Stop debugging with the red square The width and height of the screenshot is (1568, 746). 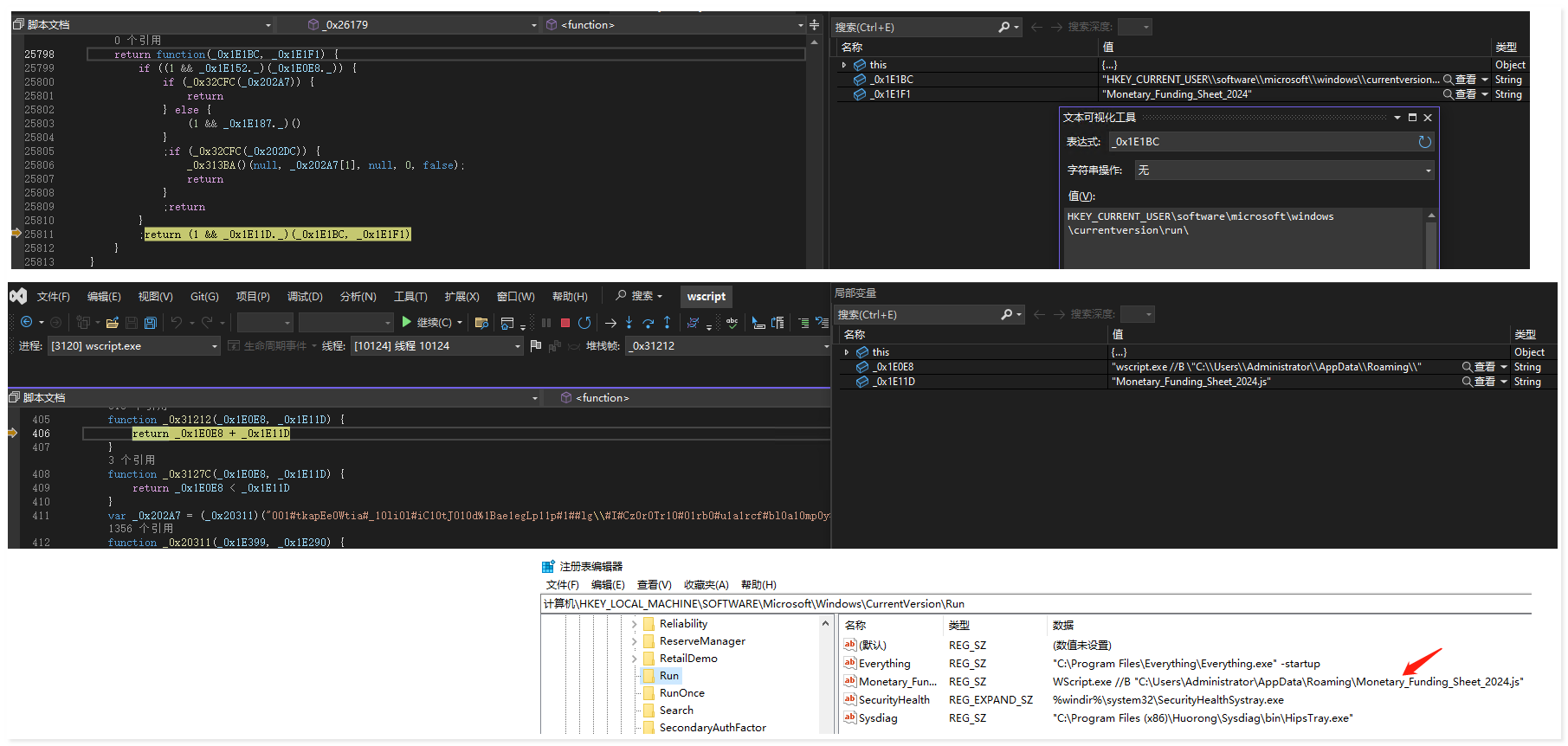565,323
